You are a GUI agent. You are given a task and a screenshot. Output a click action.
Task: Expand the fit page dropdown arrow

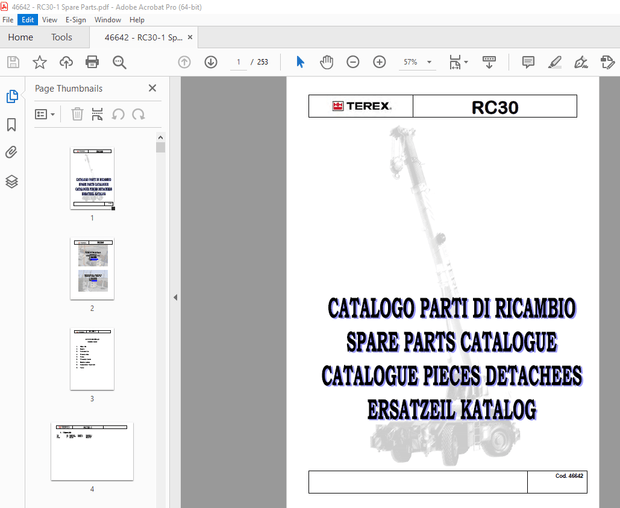pyautogui.click(x=466, y=62)
